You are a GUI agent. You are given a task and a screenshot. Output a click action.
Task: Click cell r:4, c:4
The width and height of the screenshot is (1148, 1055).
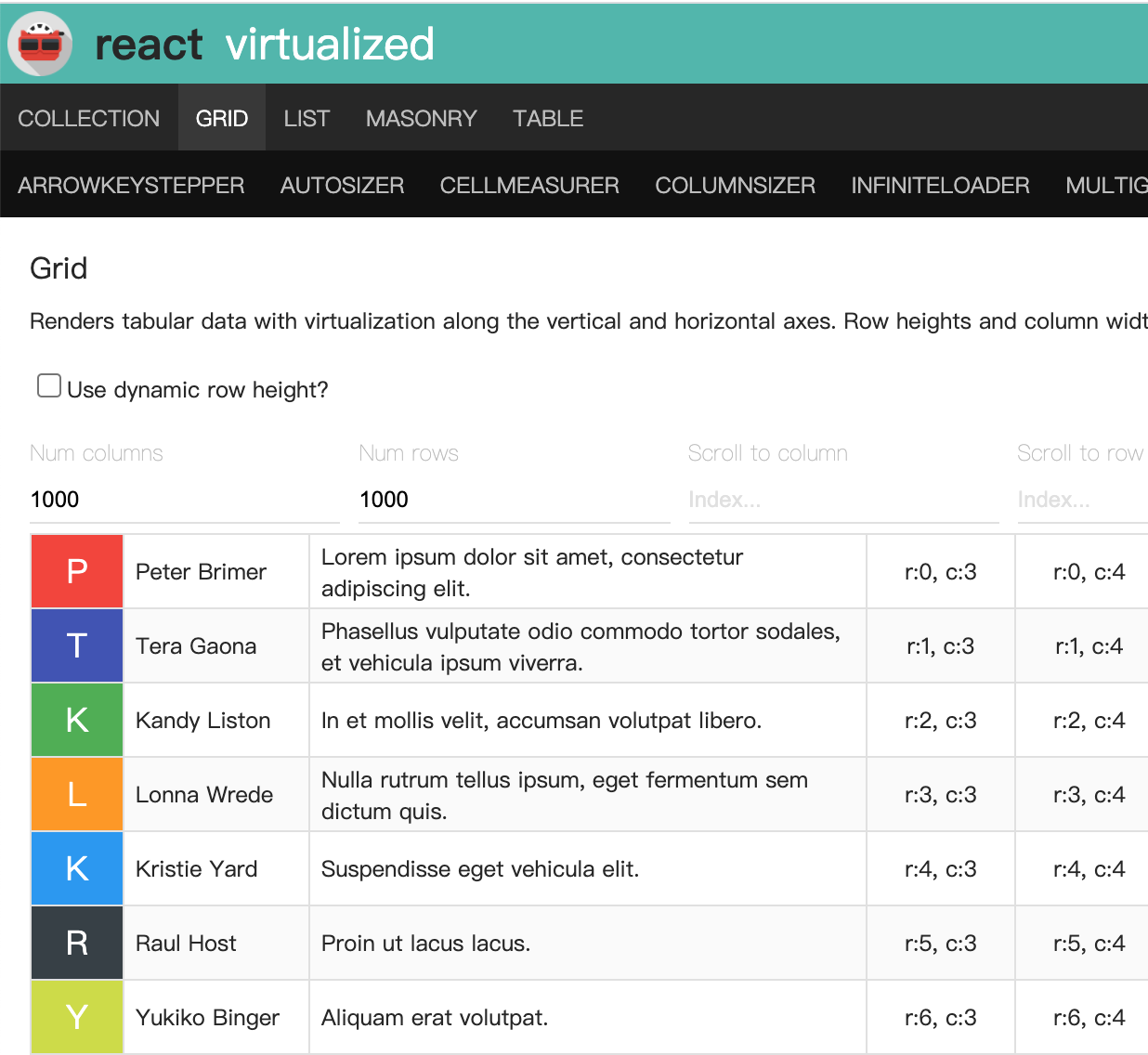pos(1082,868)
